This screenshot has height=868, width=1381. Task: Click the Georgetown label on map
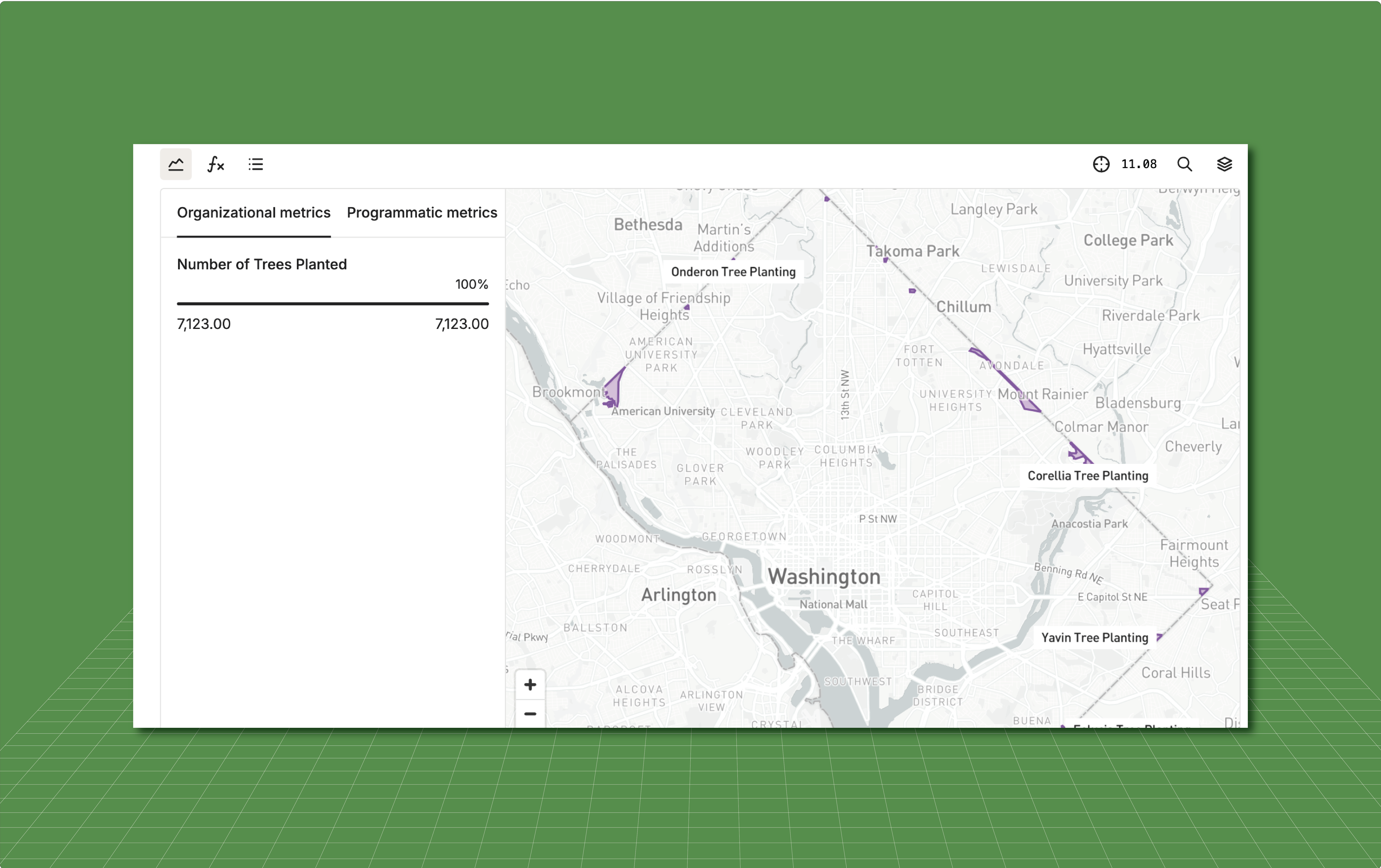pos(744,536)
